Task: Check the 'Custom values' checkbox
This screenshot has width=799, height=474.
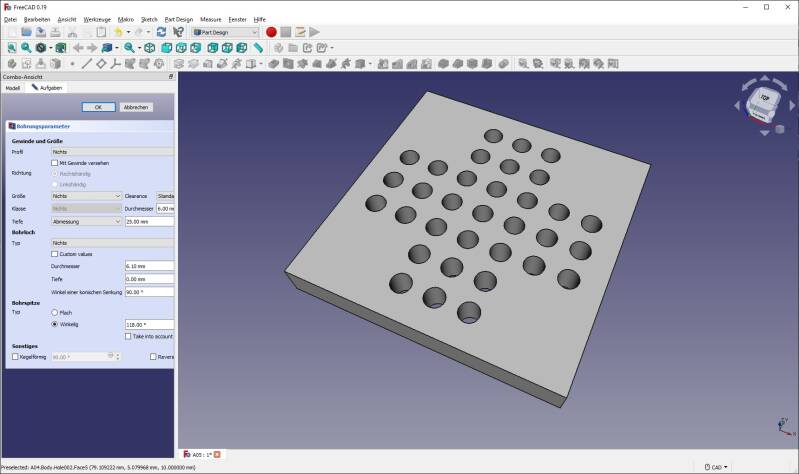Action: 55,254
